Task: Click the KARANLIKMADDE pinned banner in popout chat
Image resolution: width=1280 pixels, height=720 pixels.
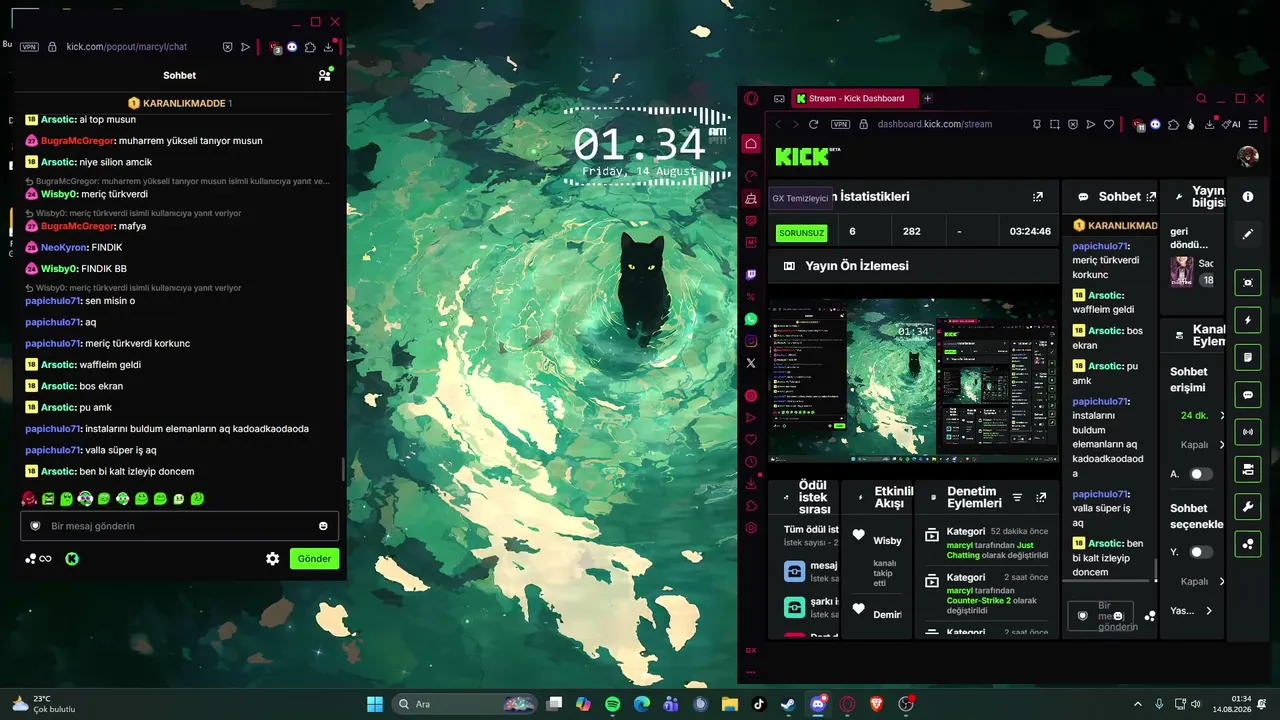Action: pyautogui.click(x=180, y=103)
